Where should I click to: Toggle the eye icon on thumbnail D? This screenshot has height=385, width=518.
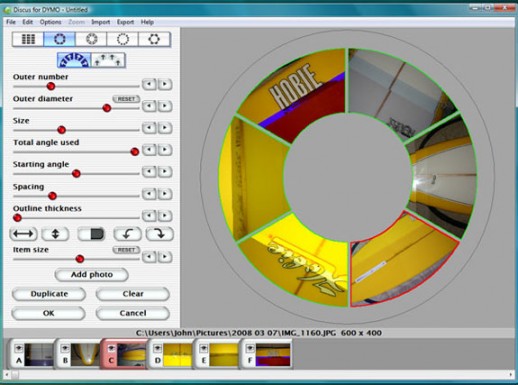coord(158,348)
